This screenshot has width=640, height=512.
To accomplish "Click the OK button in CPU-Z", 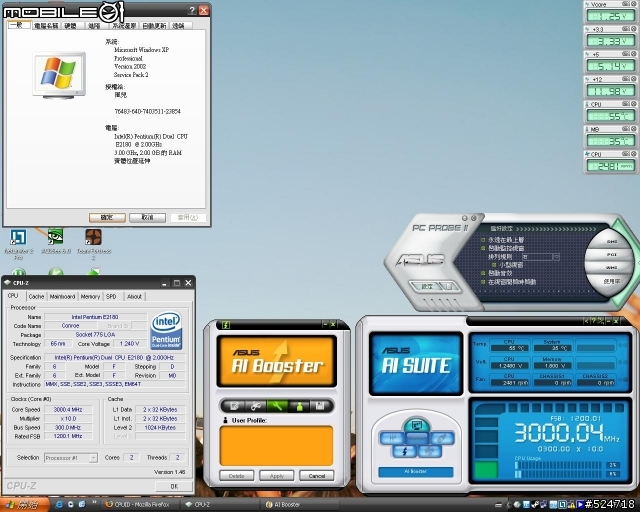I will [x=174, y=486].
